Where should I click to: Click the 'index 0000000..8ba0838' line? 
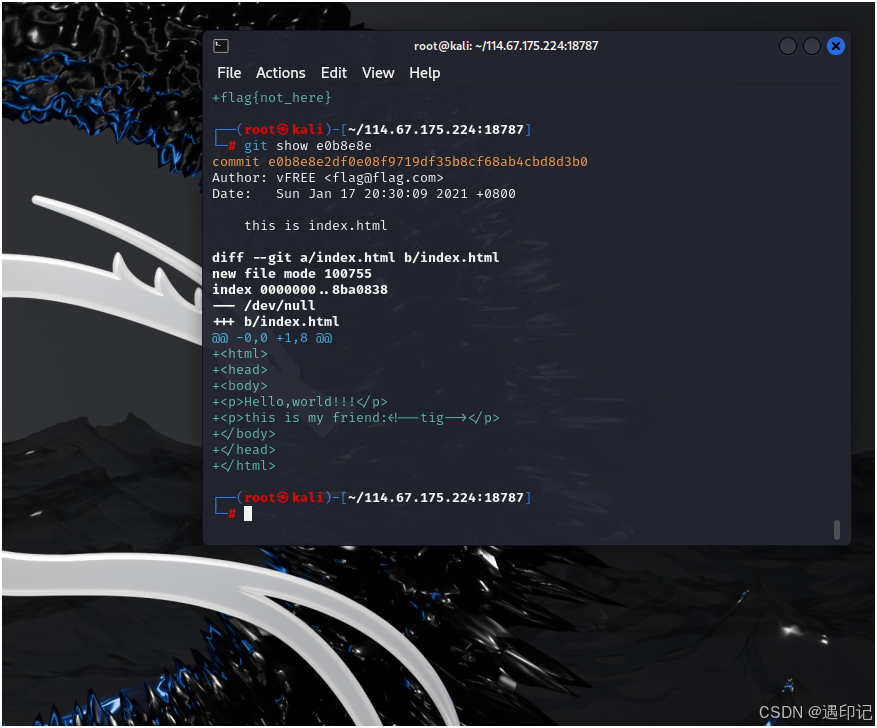pyautogui.click(x=300, y=290)
